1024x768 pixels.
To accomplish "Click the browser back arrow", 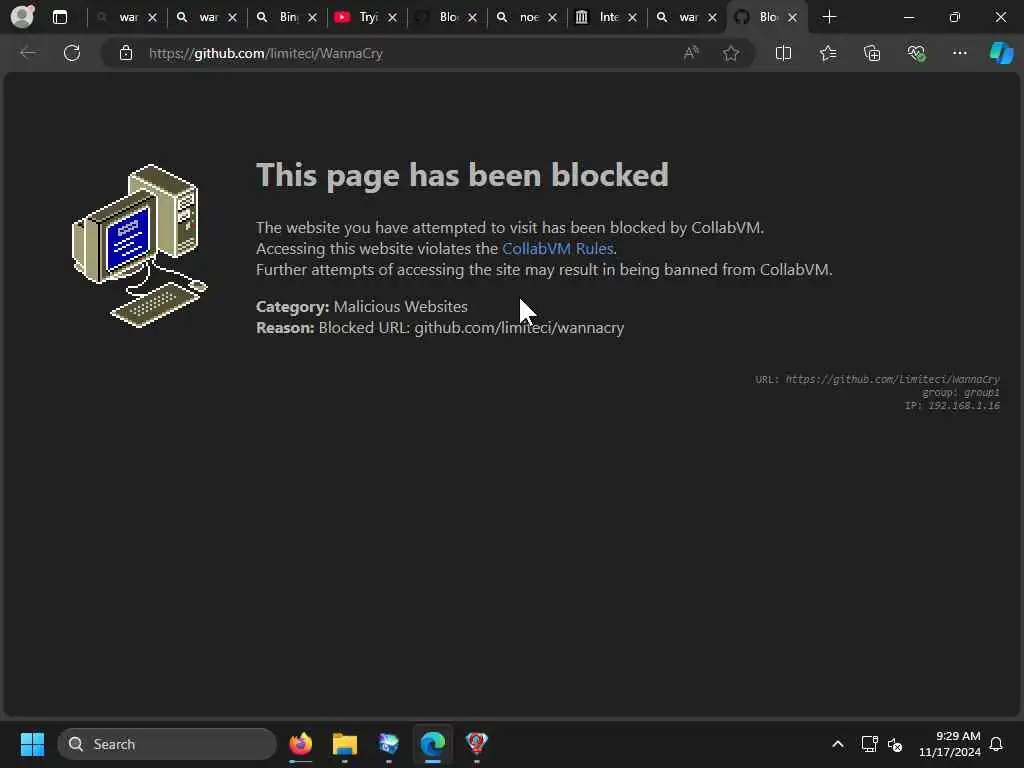I will (x=28, y=53).
